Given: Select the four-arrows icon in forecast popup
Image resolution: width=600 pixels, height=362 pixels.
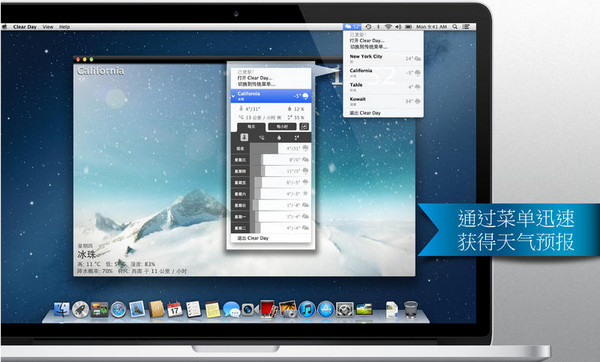Looking at the screenshot, I should [x=297, y=137].
